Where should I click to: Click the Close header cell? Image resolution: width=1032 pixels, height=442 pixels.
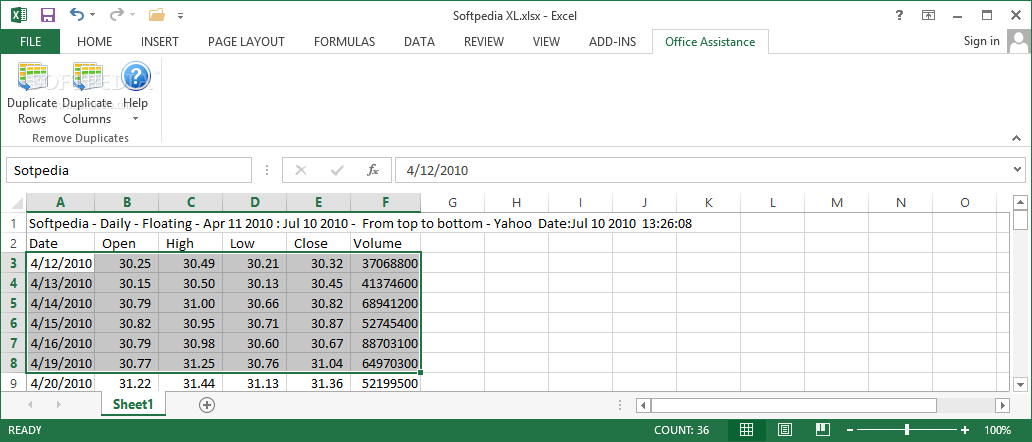click(319, 243)
